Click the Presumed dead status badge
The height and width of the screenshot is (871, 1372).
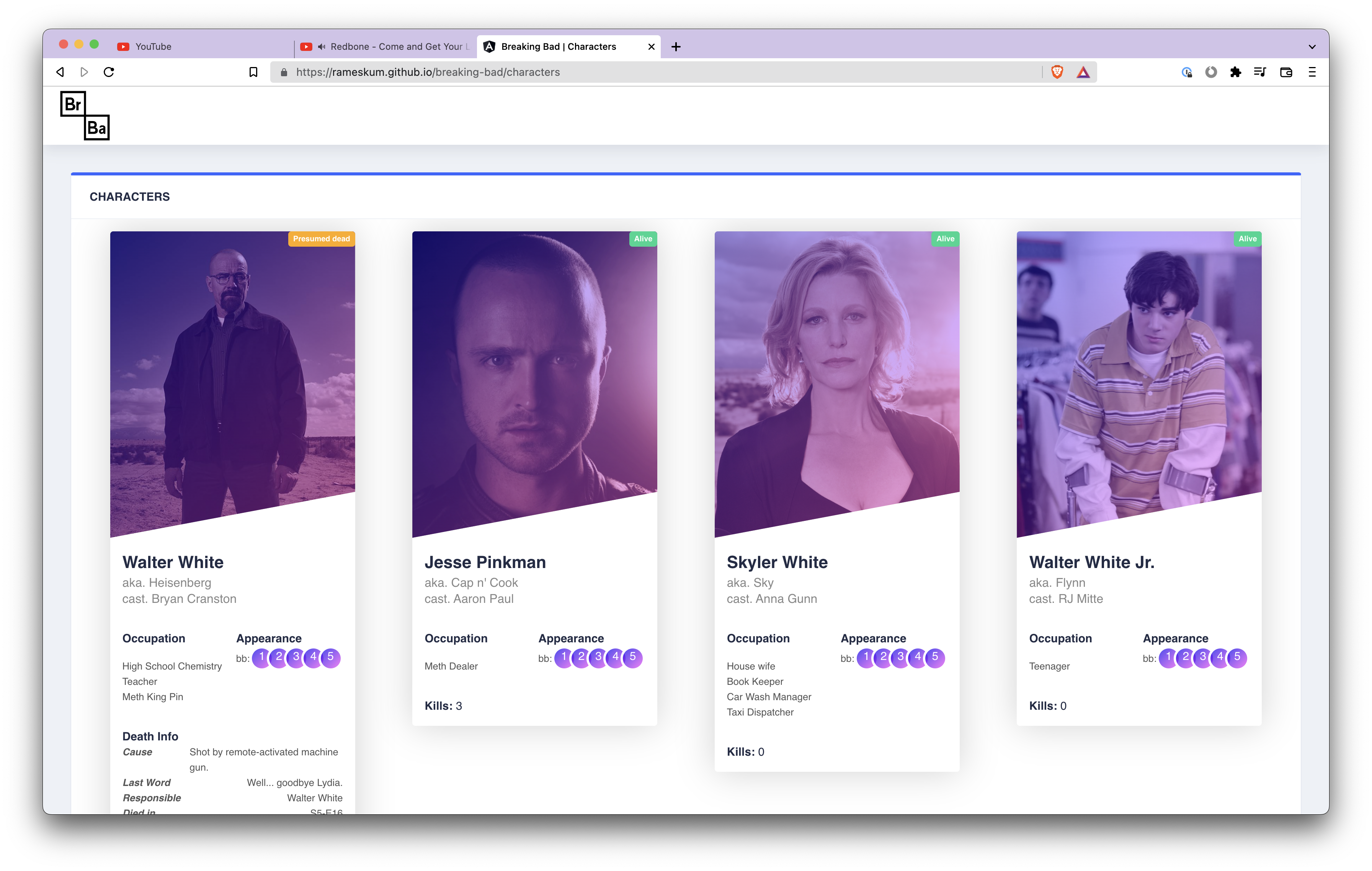321,239
